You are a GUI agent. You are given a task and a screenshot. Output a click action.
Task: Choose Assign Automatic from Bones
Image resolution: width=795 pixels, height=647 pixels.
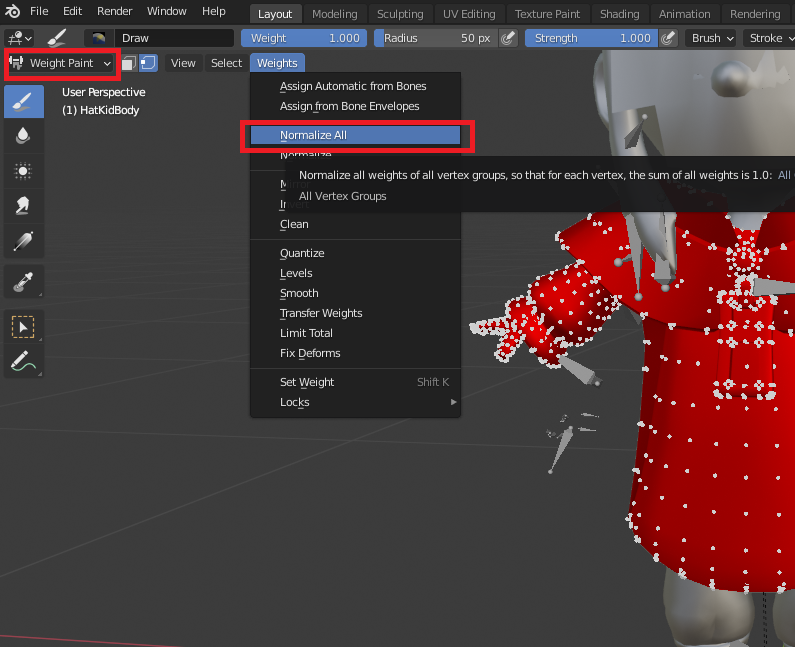(355, 86)
